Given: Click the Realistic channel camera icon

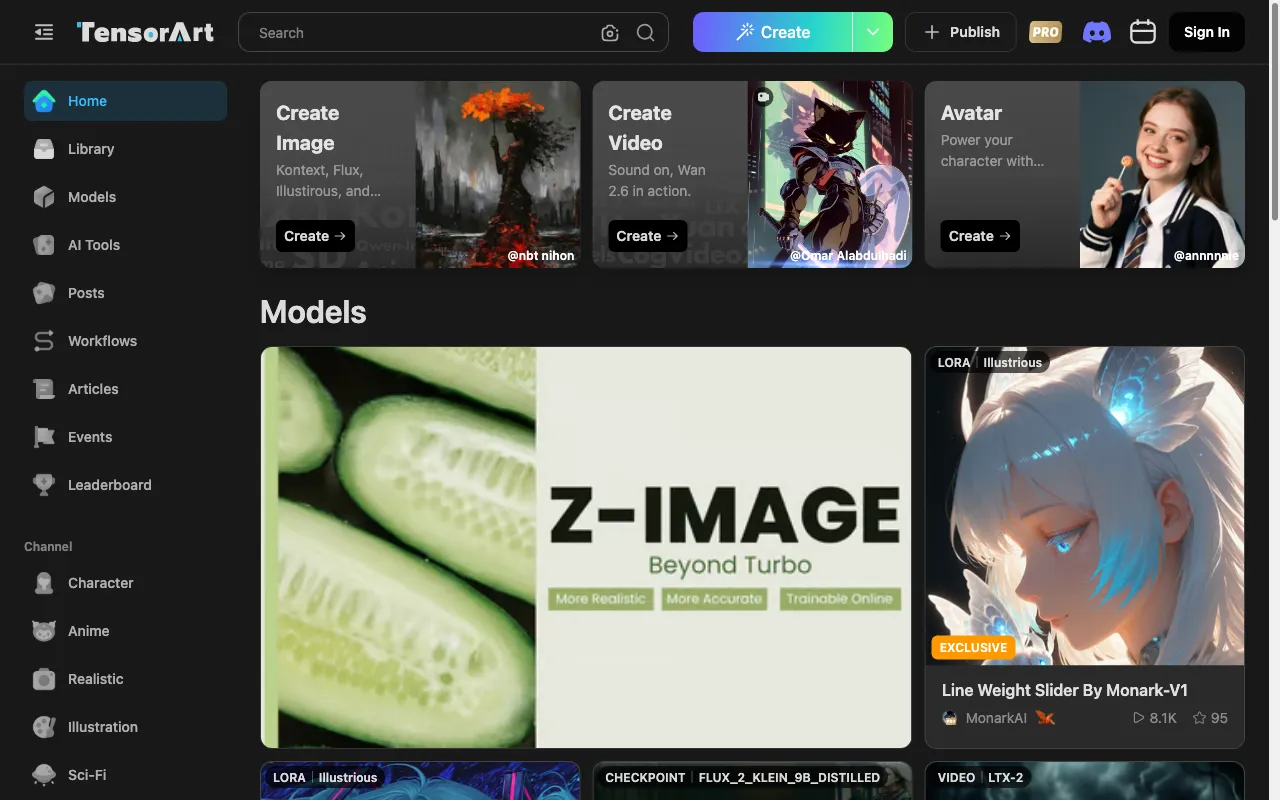Looking at the screenshot, I should [44, 679].
